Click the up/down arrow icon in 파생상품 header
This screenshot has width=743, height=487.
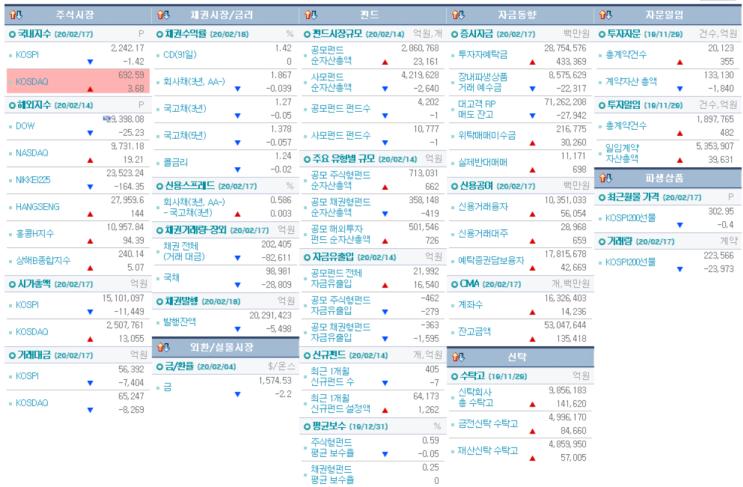(606, 178)
